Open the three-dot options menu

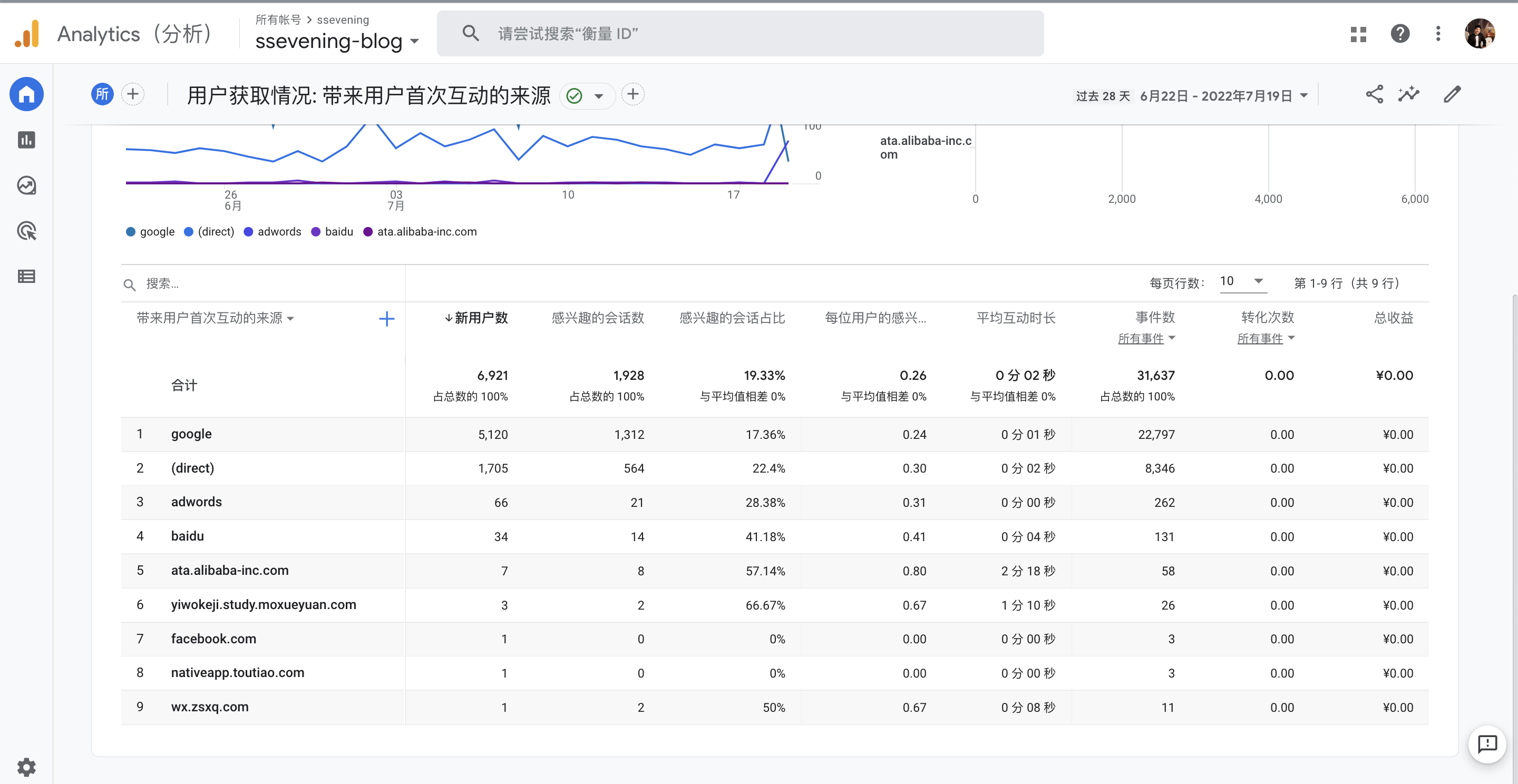coord(1438,34)
